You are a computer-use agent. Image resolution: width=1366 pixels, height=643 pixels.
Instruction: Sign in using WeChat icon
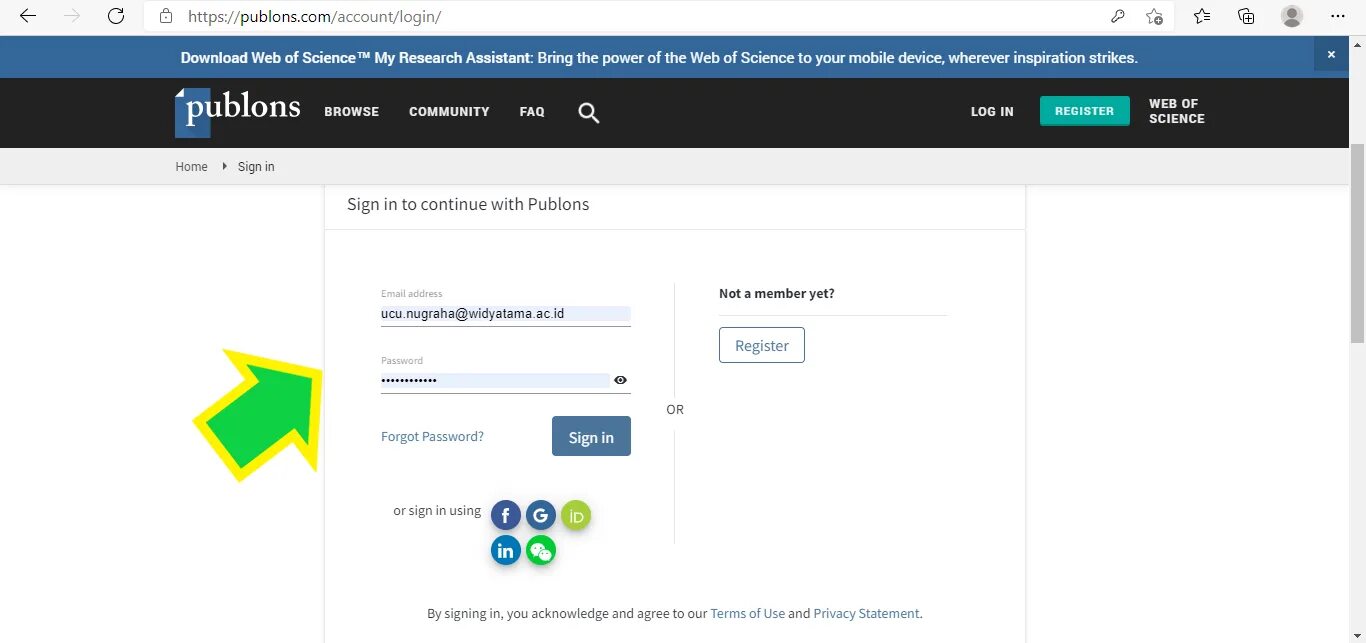tap(541, 550)
